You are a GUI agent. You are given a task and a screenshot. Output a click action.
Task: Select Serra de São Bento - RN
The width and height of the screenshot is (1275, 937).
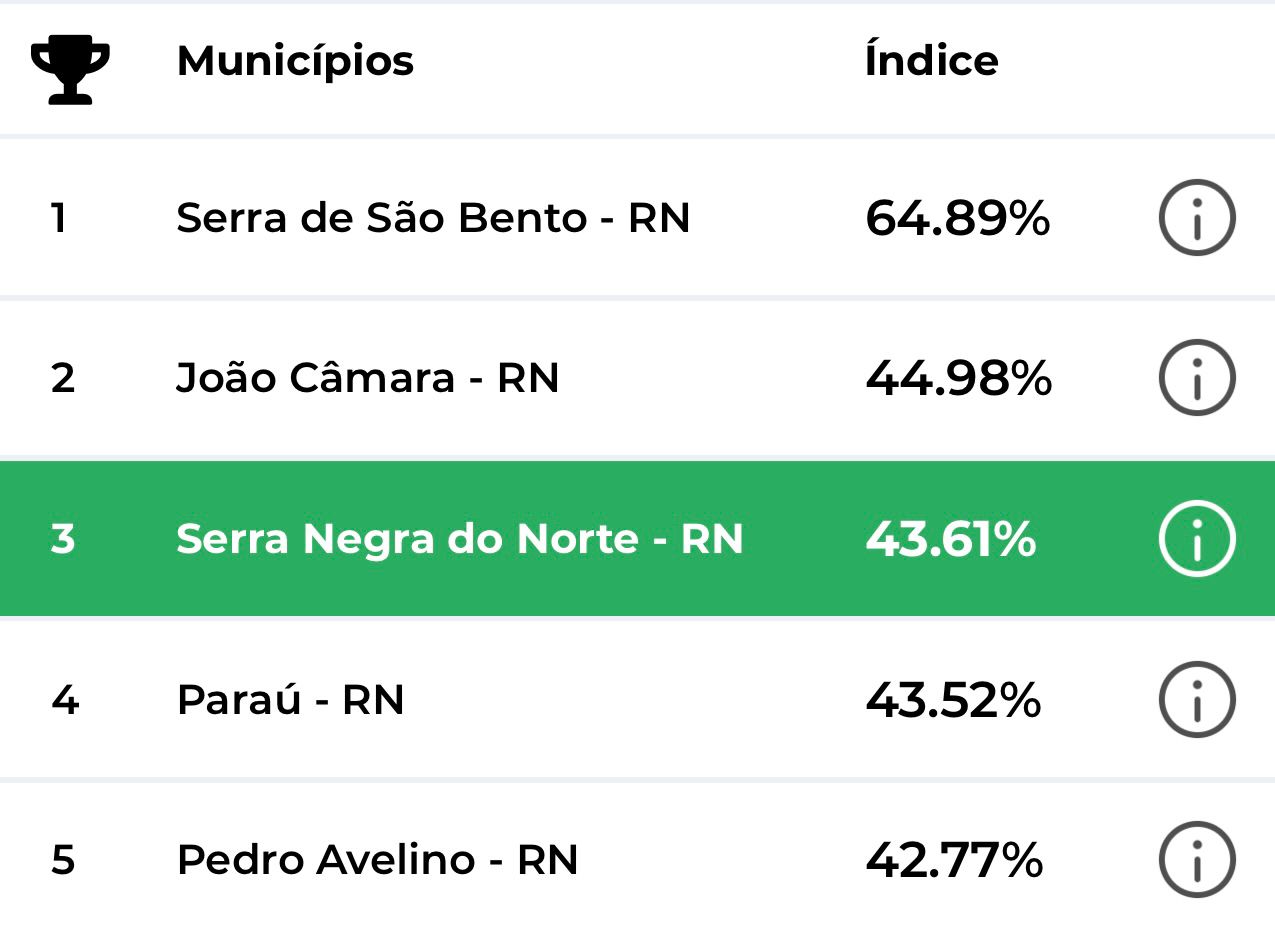(x=433, y=218)
